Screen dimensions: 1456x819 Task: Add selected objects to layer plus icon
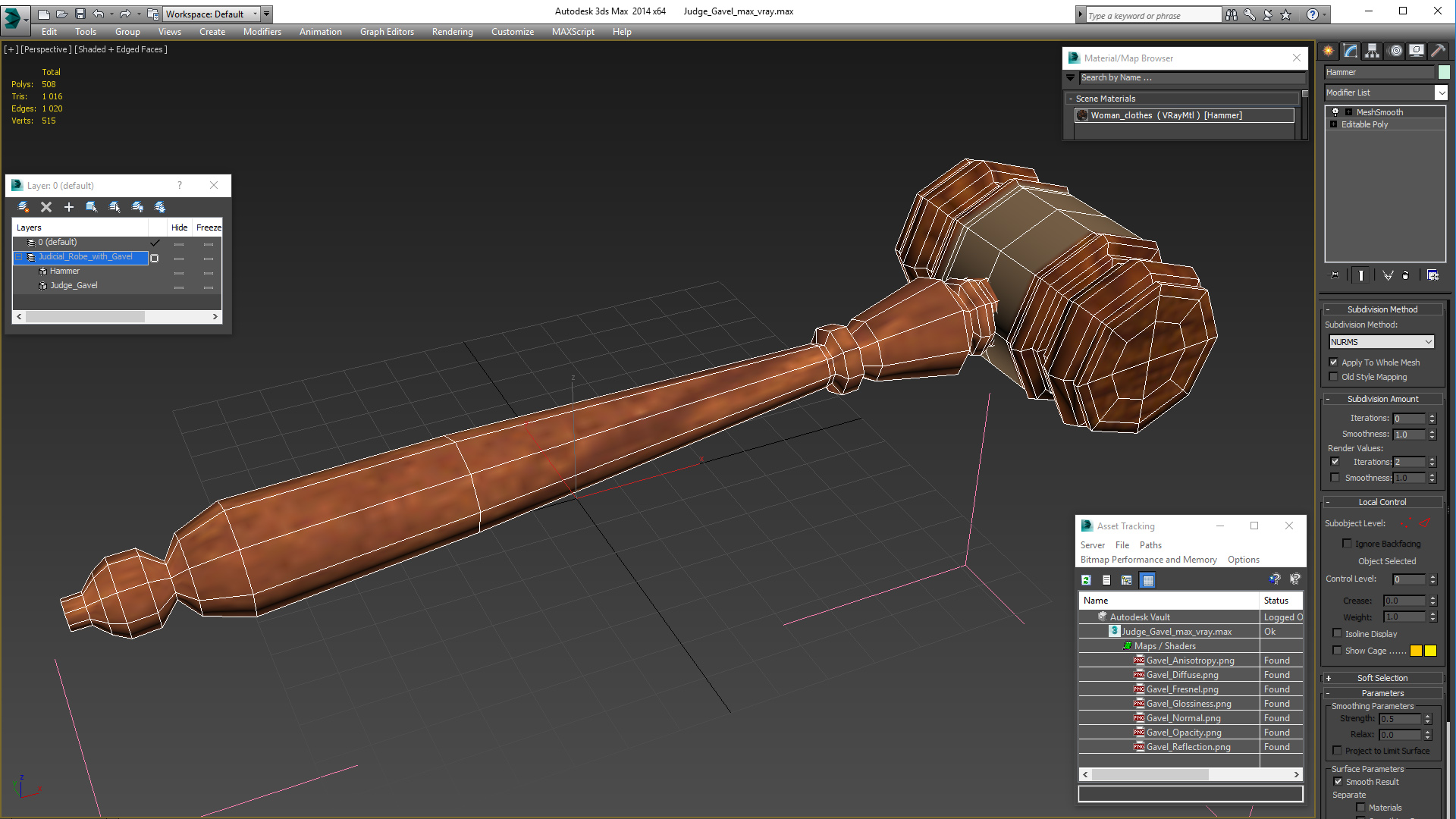pos(69,207)
